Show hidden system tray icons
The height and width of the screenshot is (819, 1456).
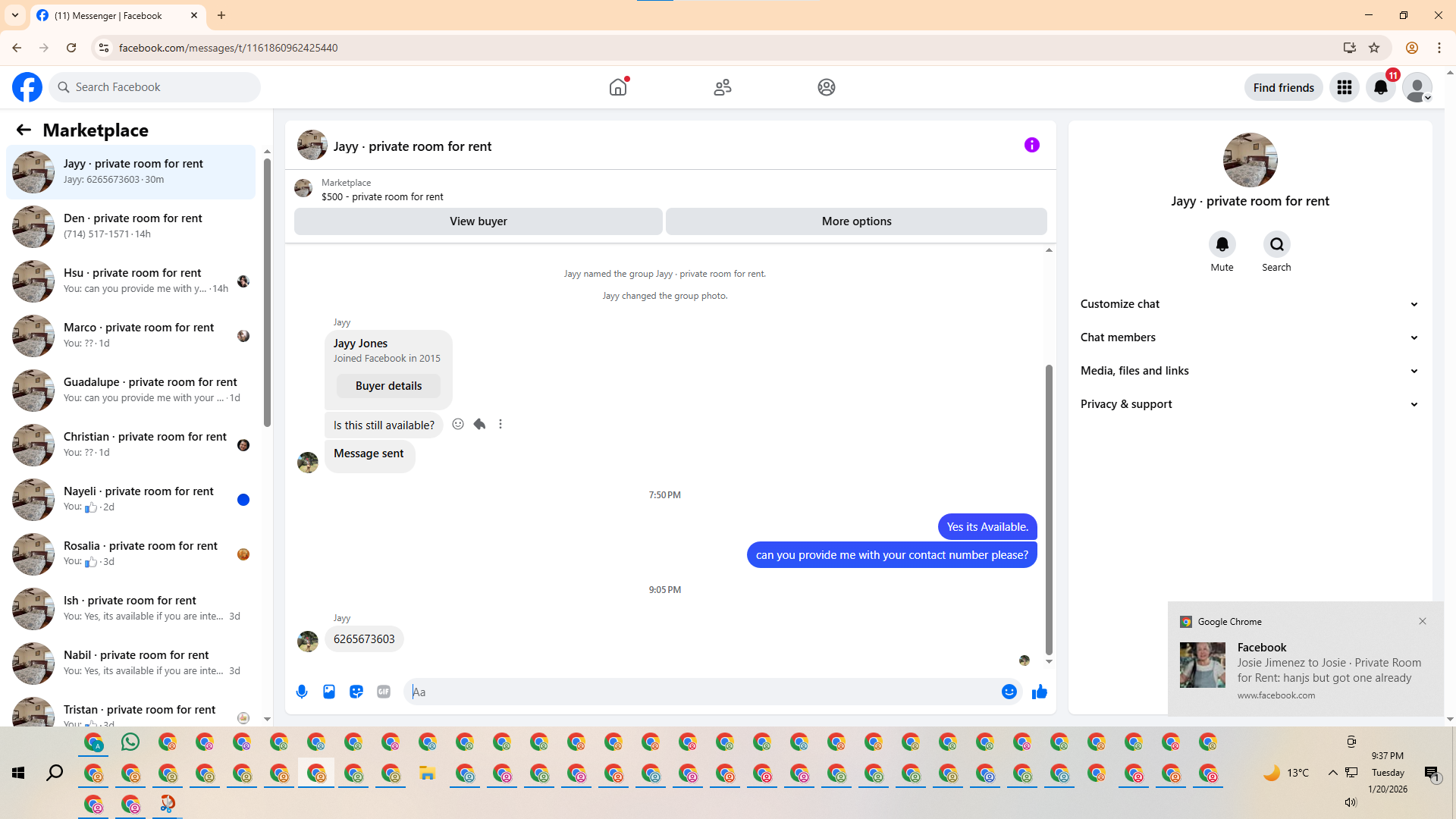pyautogui.click(x=1332, y=773)
